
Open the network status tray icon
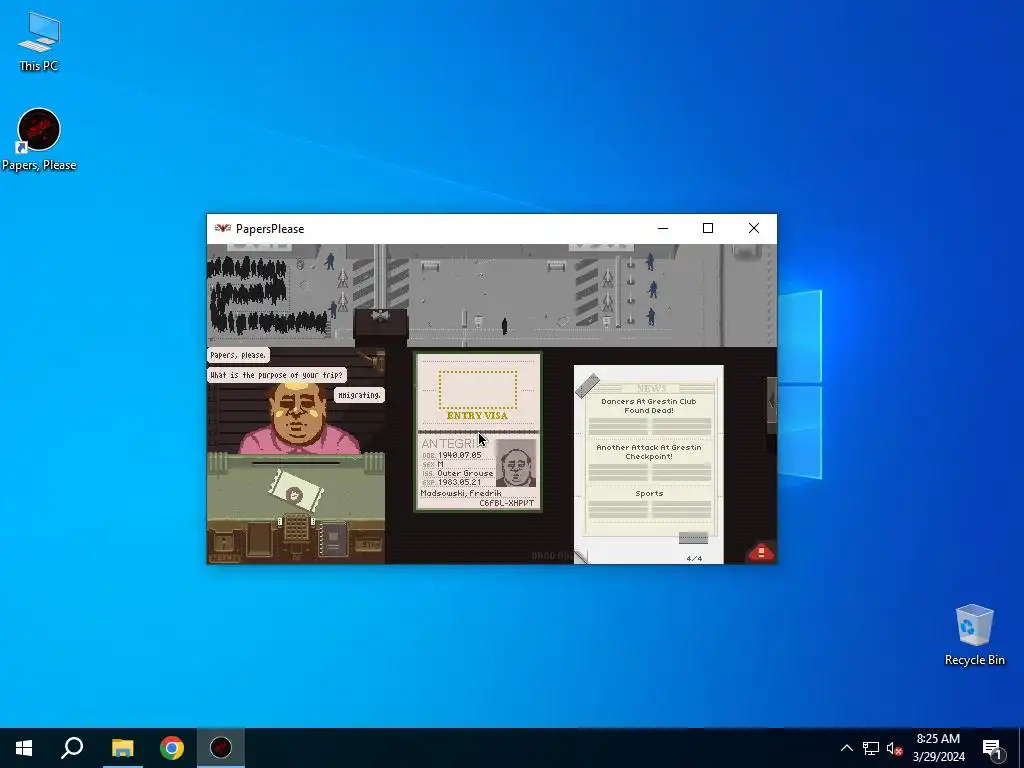(x=871, y=748)
